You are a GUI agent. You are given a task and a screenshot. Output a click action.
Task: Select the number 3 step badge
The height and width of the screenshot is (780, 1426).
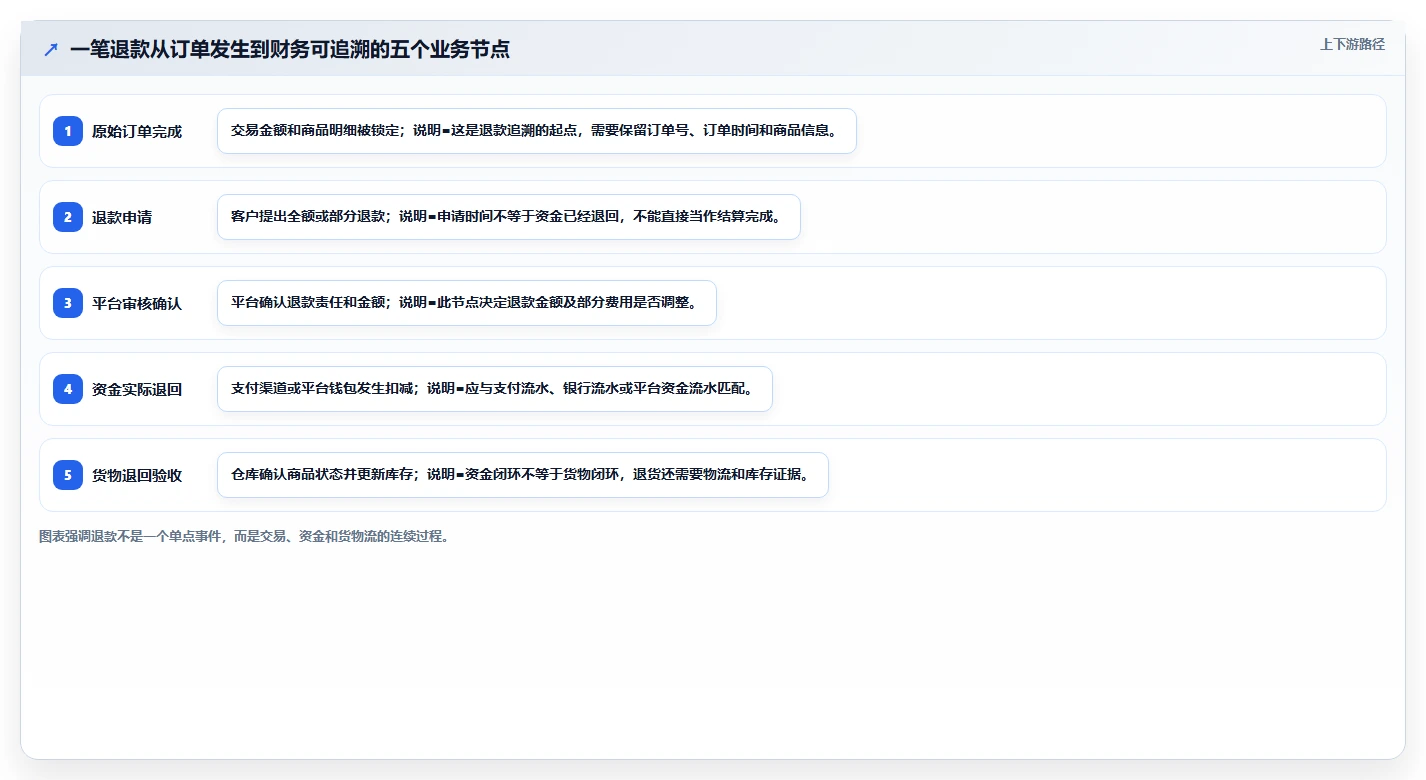pyautogui.click(x=68, y=303)
